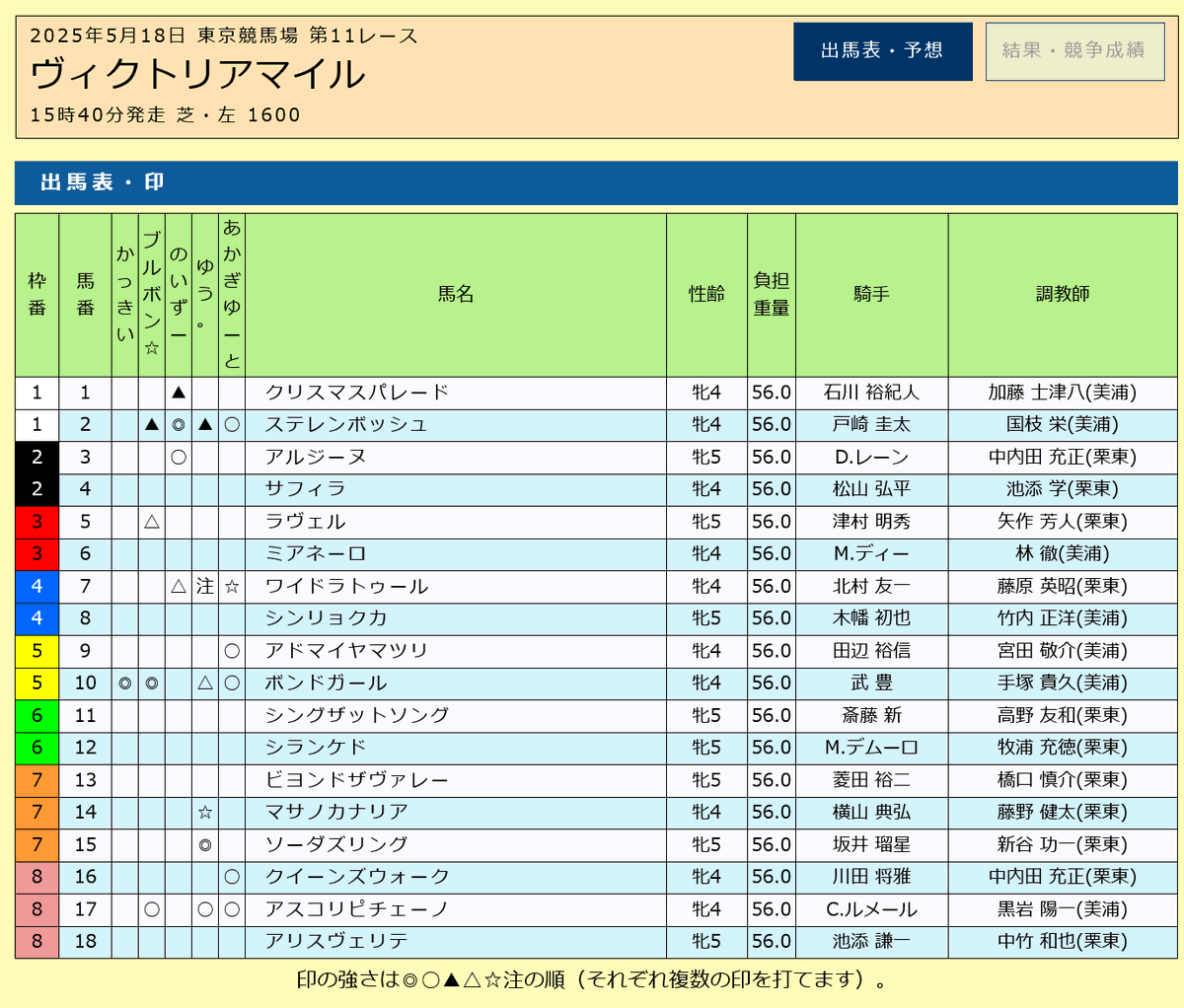Screen dimensions: 1184x1008
Task: Click jockey 津村 明秀
Action: click(x=872, y=522)
